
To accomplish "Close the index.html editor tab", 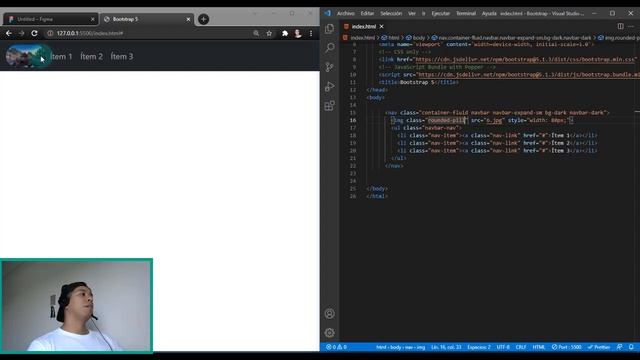I will click(x=381, y=27).
